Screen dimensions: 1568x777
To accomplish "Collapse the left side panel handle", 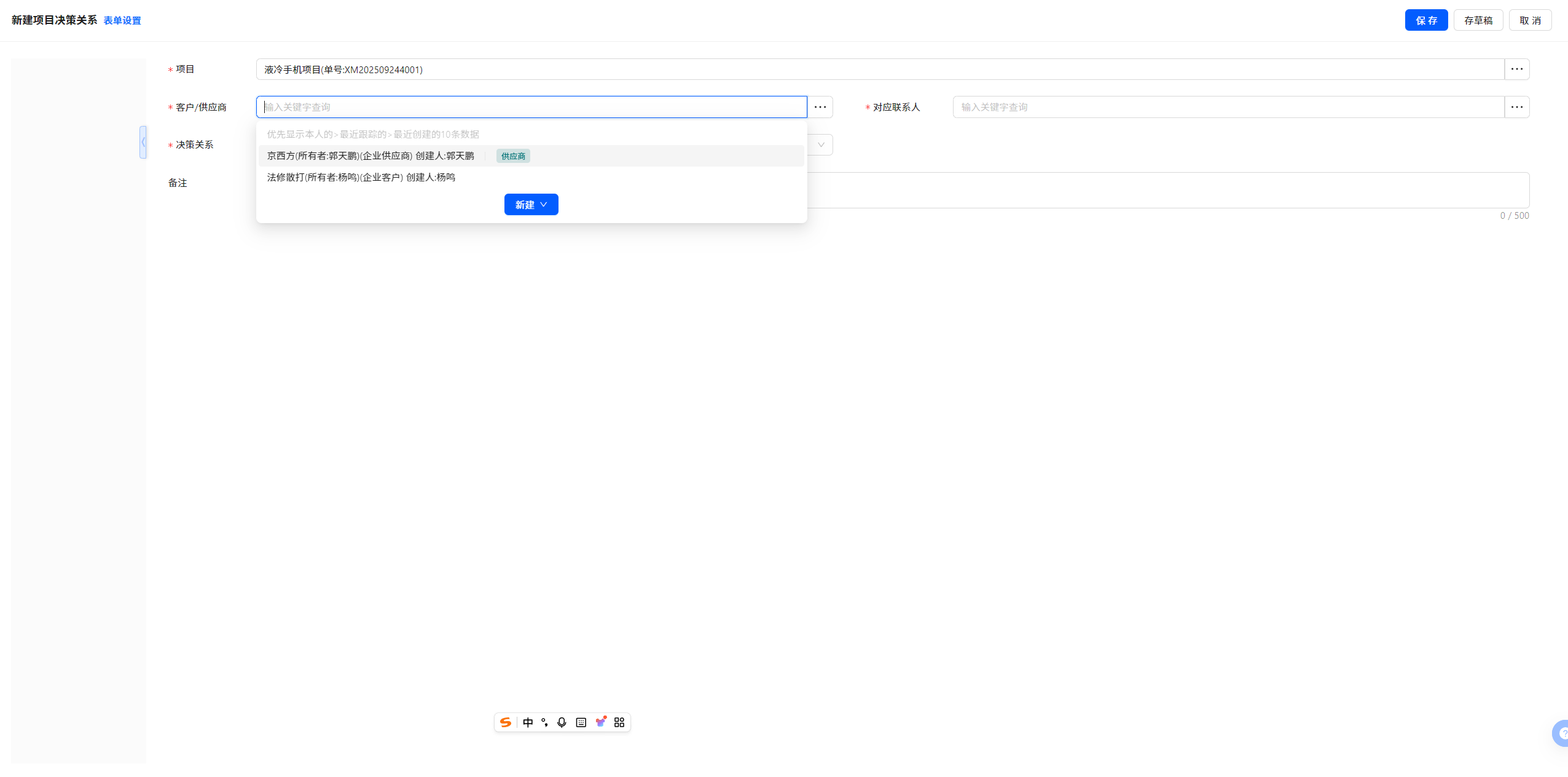I will (143, 142).
